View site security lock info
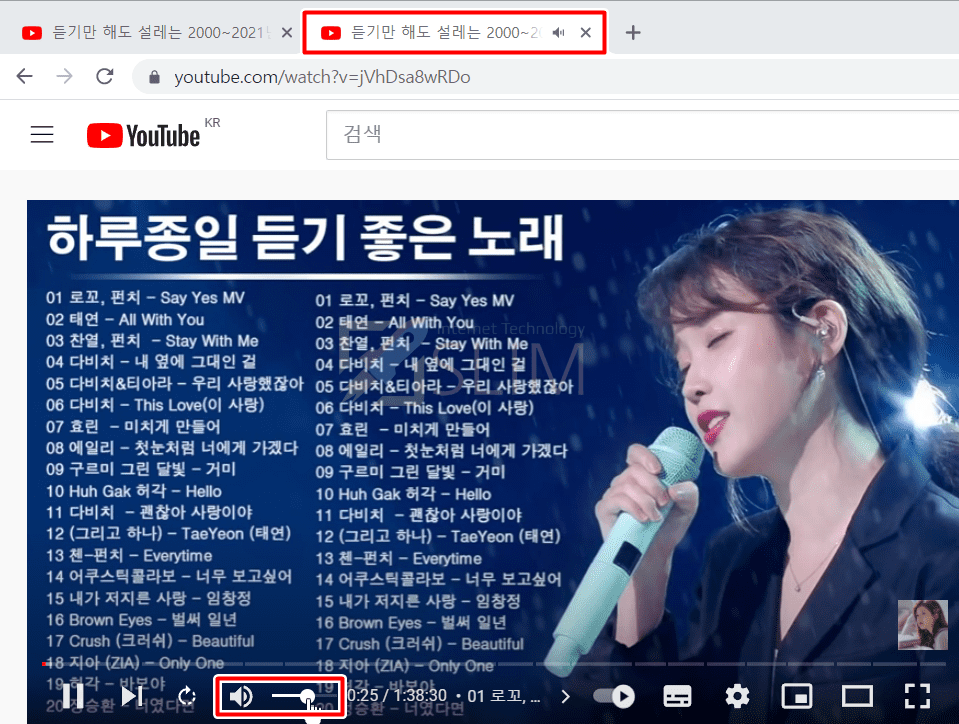959x724 pixels. tap(154, 77)
